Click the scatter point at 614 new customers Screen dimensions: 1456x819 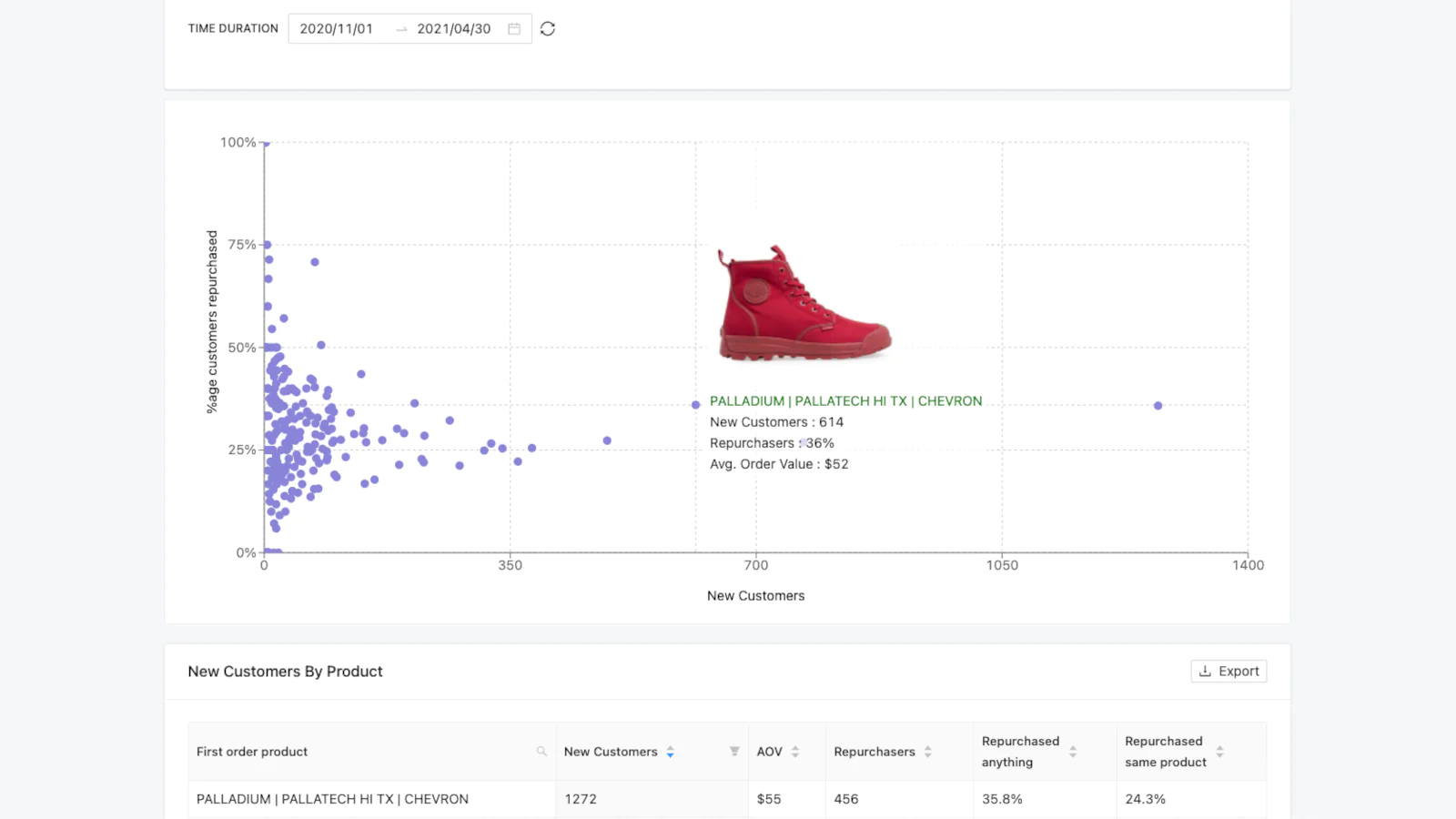click(x=695, y=405)
